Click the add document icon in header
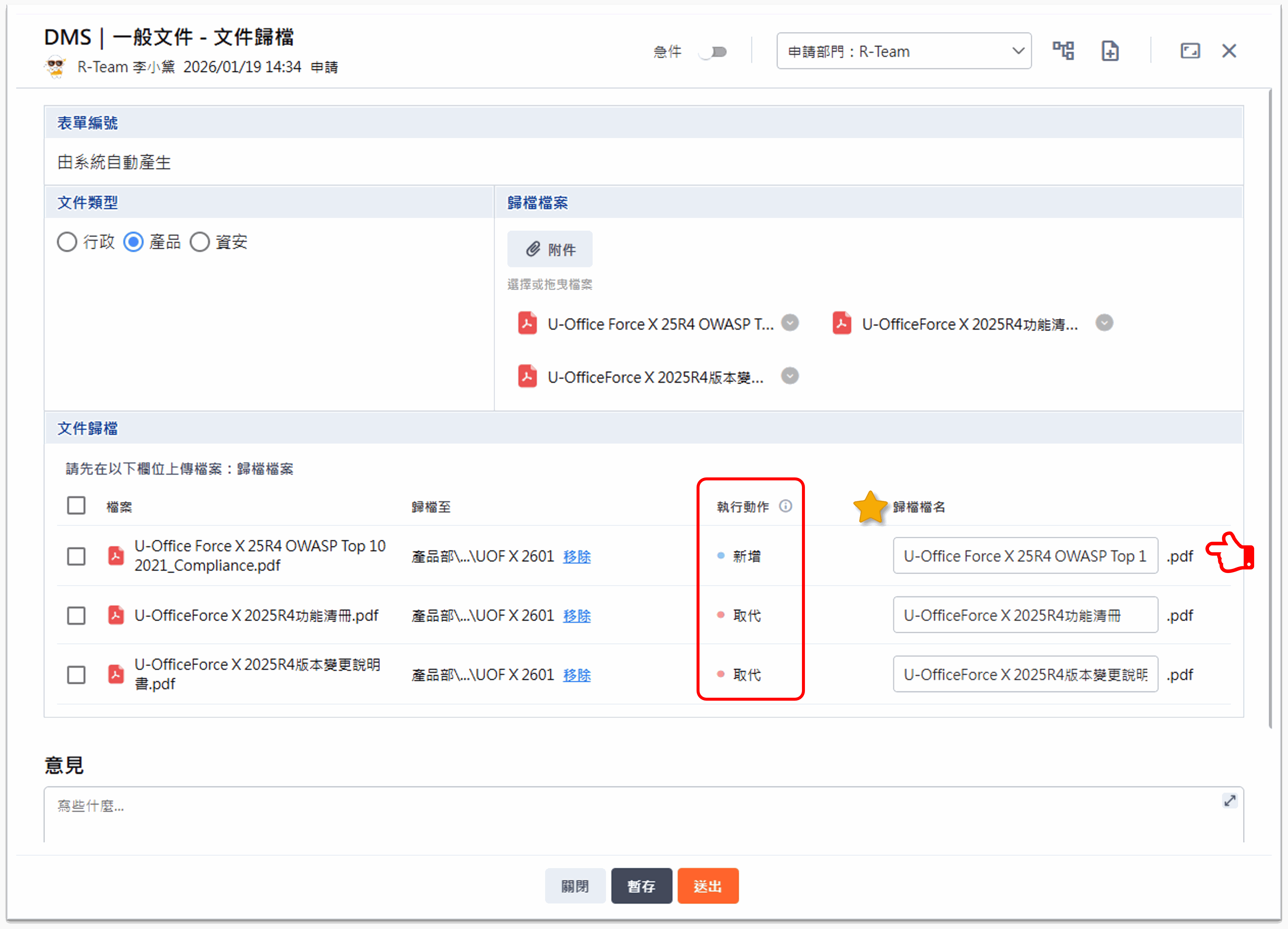This screenshot has width=1288, height=929. (x=1110, y=51)
